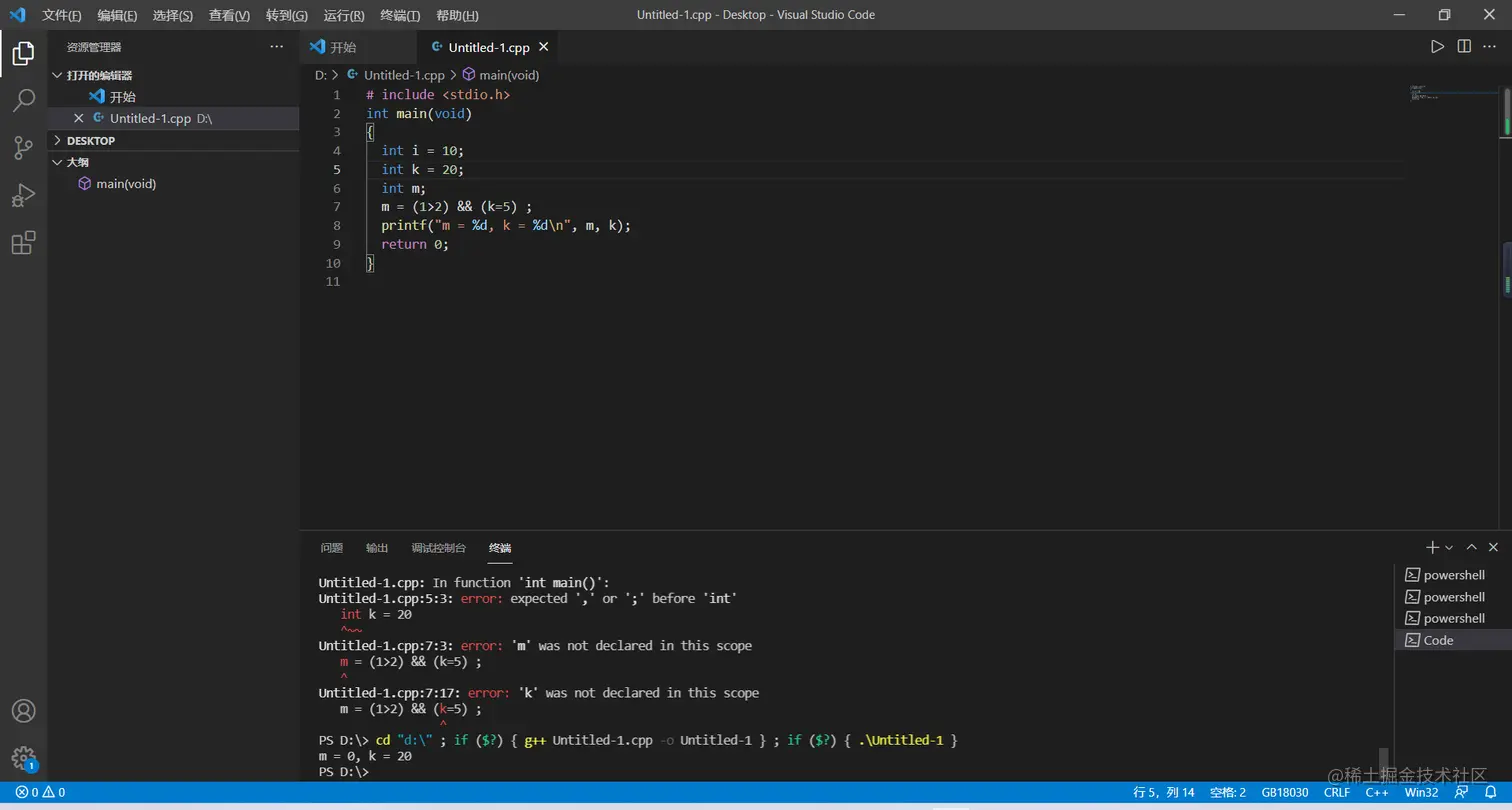This screenshot has width=1512, height=810.
Task: Switch to the Welcome editor tab
Action: click(358, 47)
